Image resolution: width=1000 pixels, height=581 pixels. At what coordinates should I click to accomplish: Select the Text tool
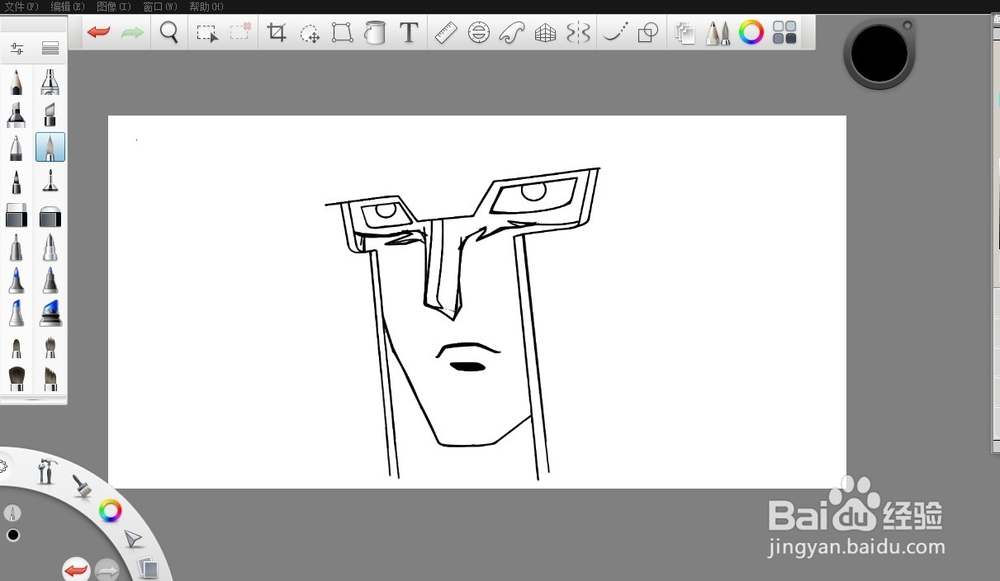(x=409, y=32)
